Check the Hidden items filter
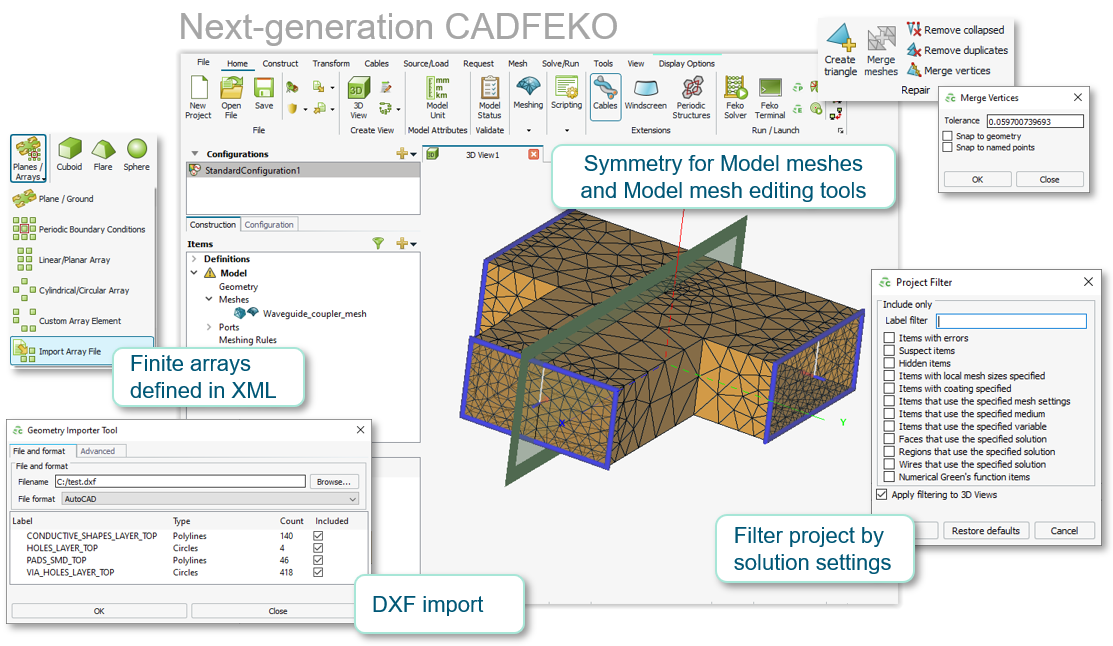Image resolution: width=1113 pixels, height=646 pixels. coord(889,364)
